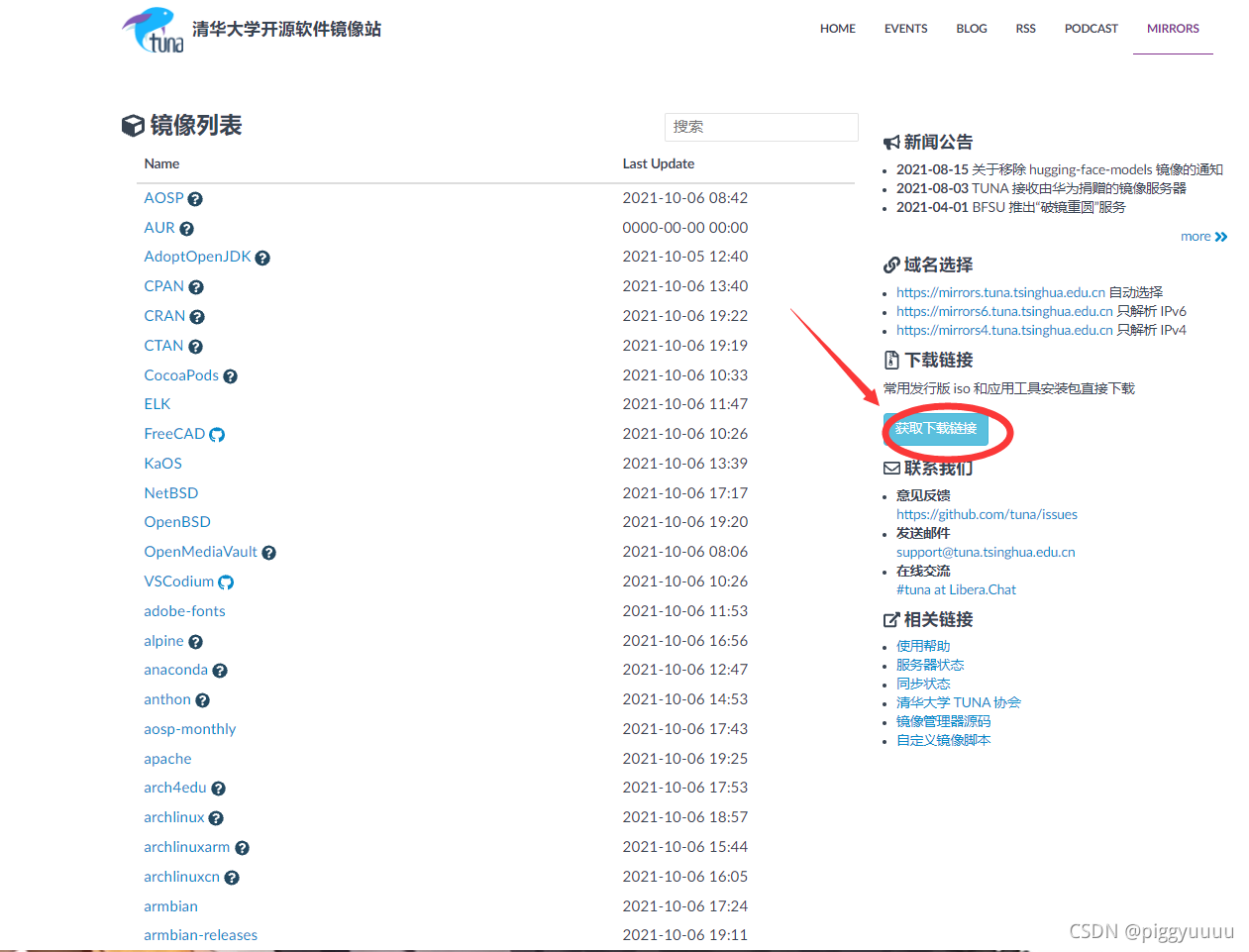1249x952 pixels.
Task: Click the support@tuna.tsinghua.edu.cn email link
Action: (x=986, y=552)
